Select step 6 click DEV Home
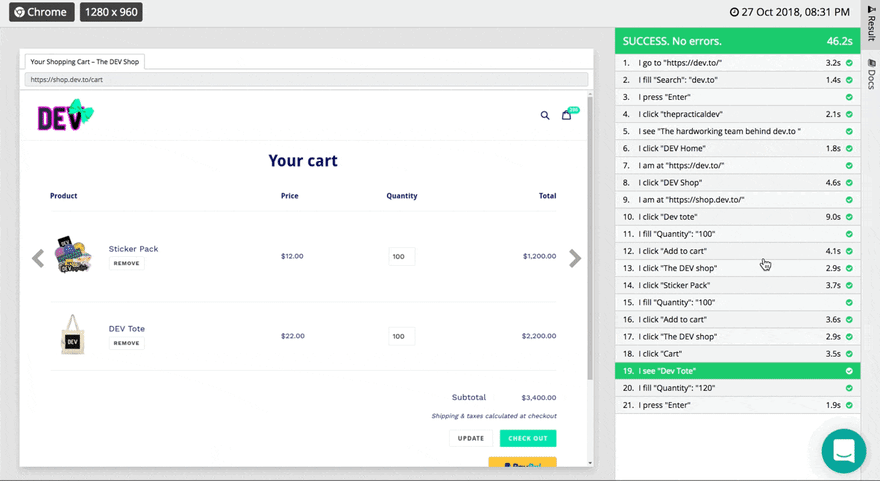 tap(737, 148)
